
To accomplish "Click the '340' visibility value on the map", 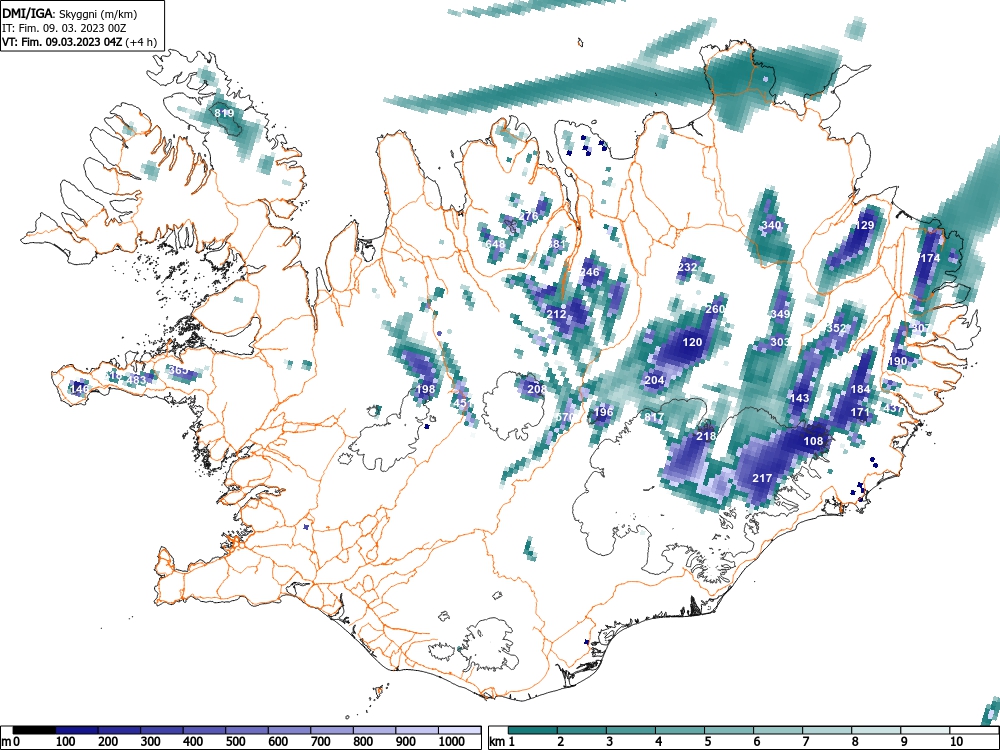I will pyautogui.click(x=771, y=225).
